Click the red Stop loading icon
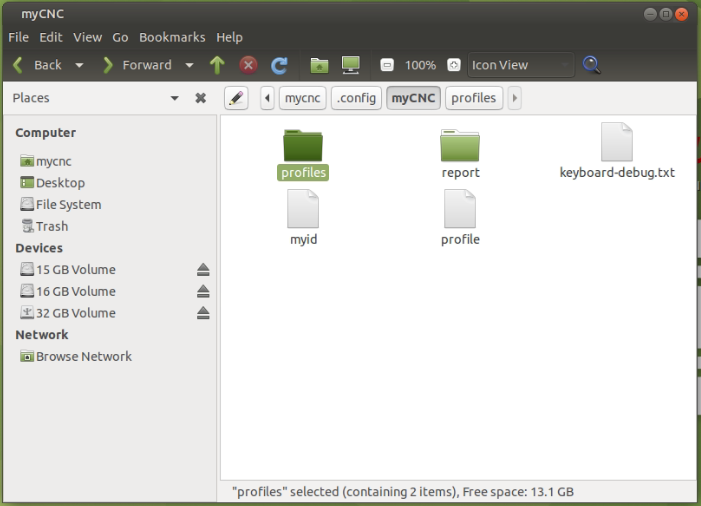Image resolution: width=701 pixels, height=506 pixels. click(x=248, y=65)
